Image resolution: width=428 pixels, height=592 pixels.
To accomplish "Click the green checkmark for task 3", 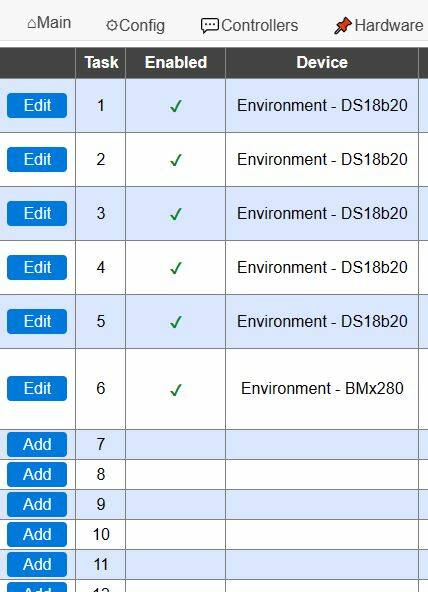I will (176, 214).
